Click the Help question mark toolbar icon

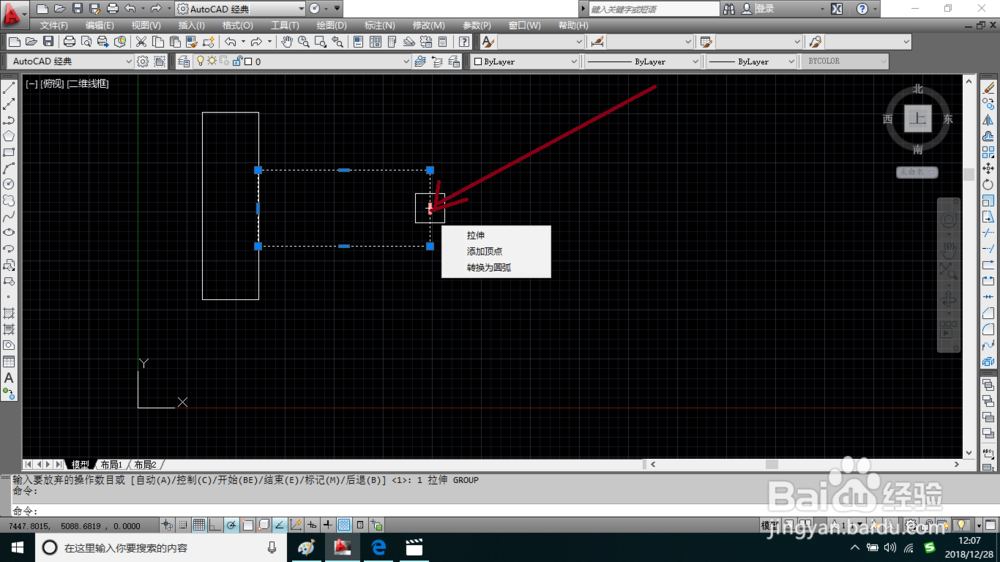[x=464, y=42]
